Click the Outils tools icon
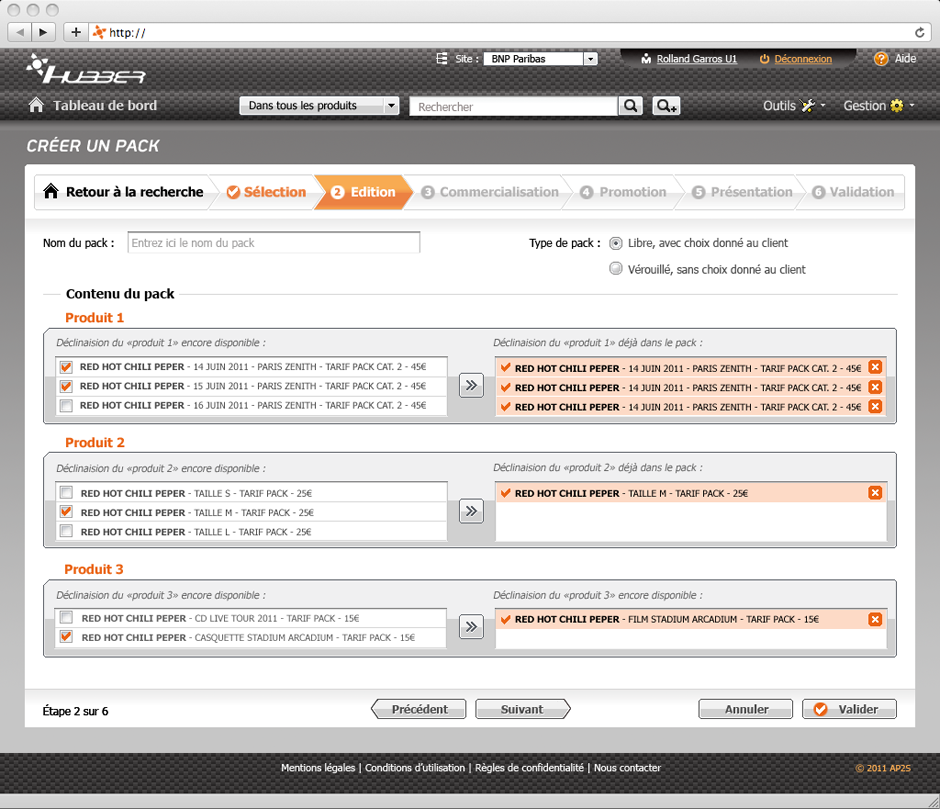Image resolution: width=940 pixels, height=809 pixels. click(x=808, y=106)
